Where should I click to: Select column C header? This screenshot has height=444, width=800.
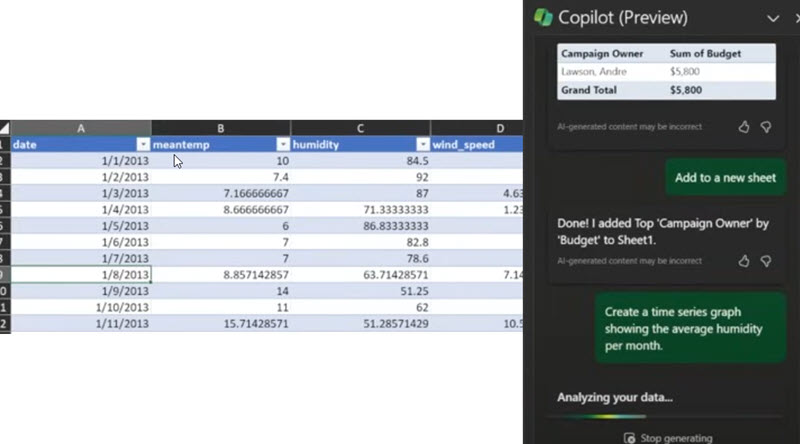point(361,128)
